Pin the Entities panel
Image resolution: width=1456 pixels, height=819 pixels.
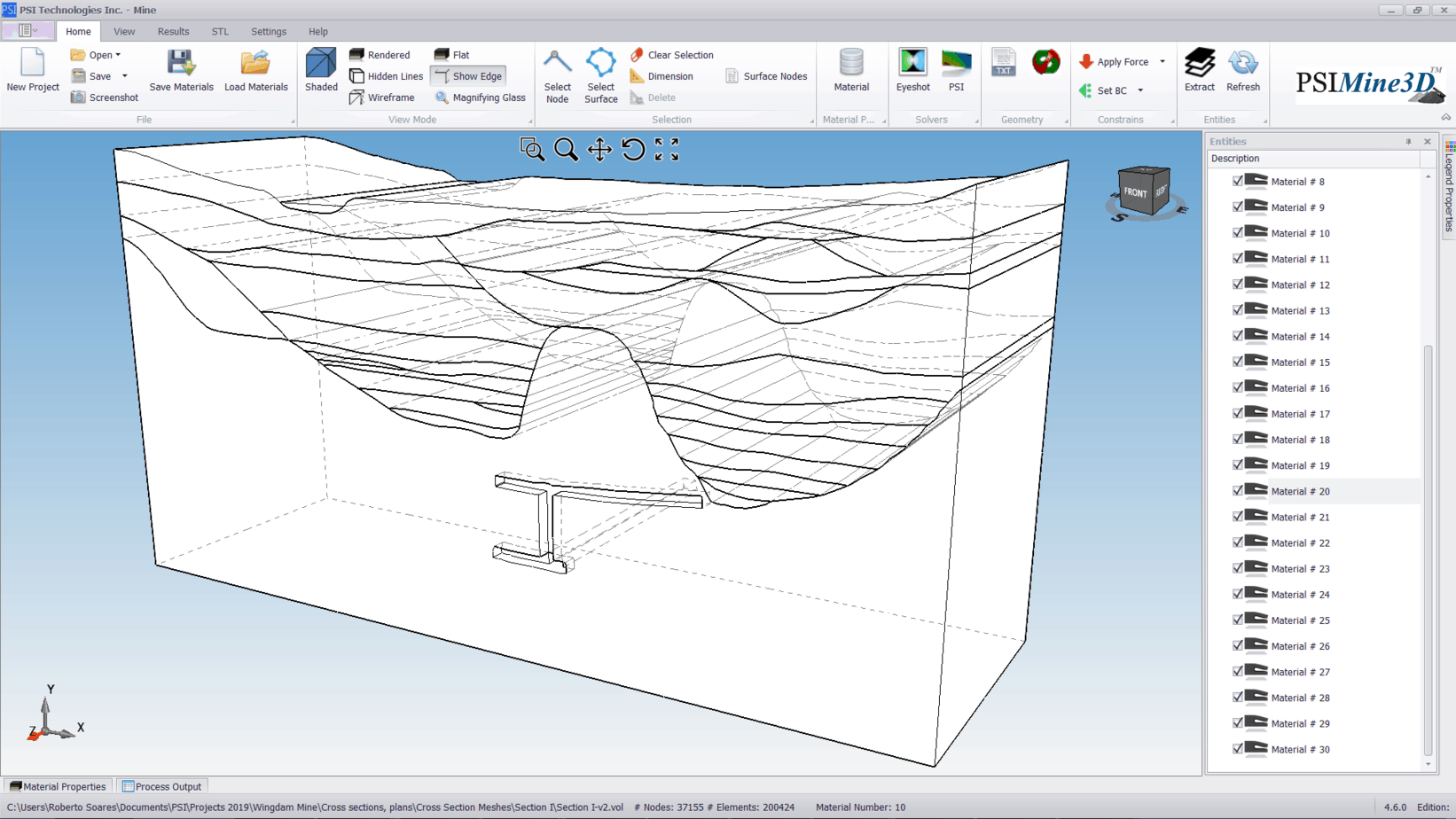(1408, 142)
